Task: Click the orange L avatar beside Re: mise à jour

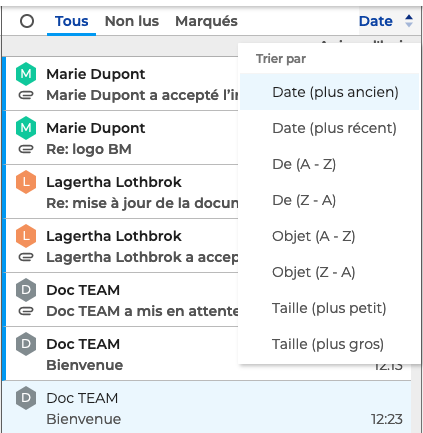Action: pos(26,182)
